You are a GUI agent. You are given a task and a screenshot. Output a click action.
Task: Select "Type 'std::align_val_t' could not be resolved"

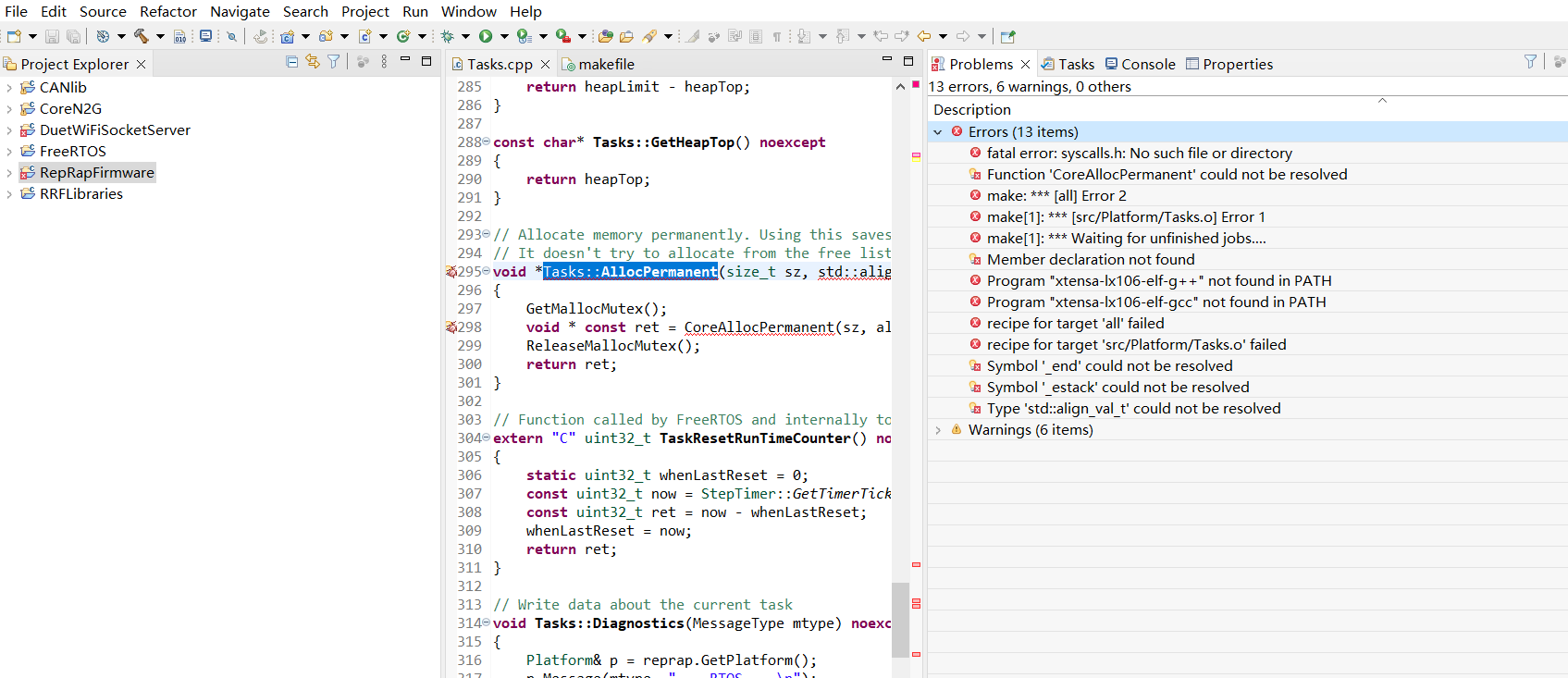(1133, 409)
